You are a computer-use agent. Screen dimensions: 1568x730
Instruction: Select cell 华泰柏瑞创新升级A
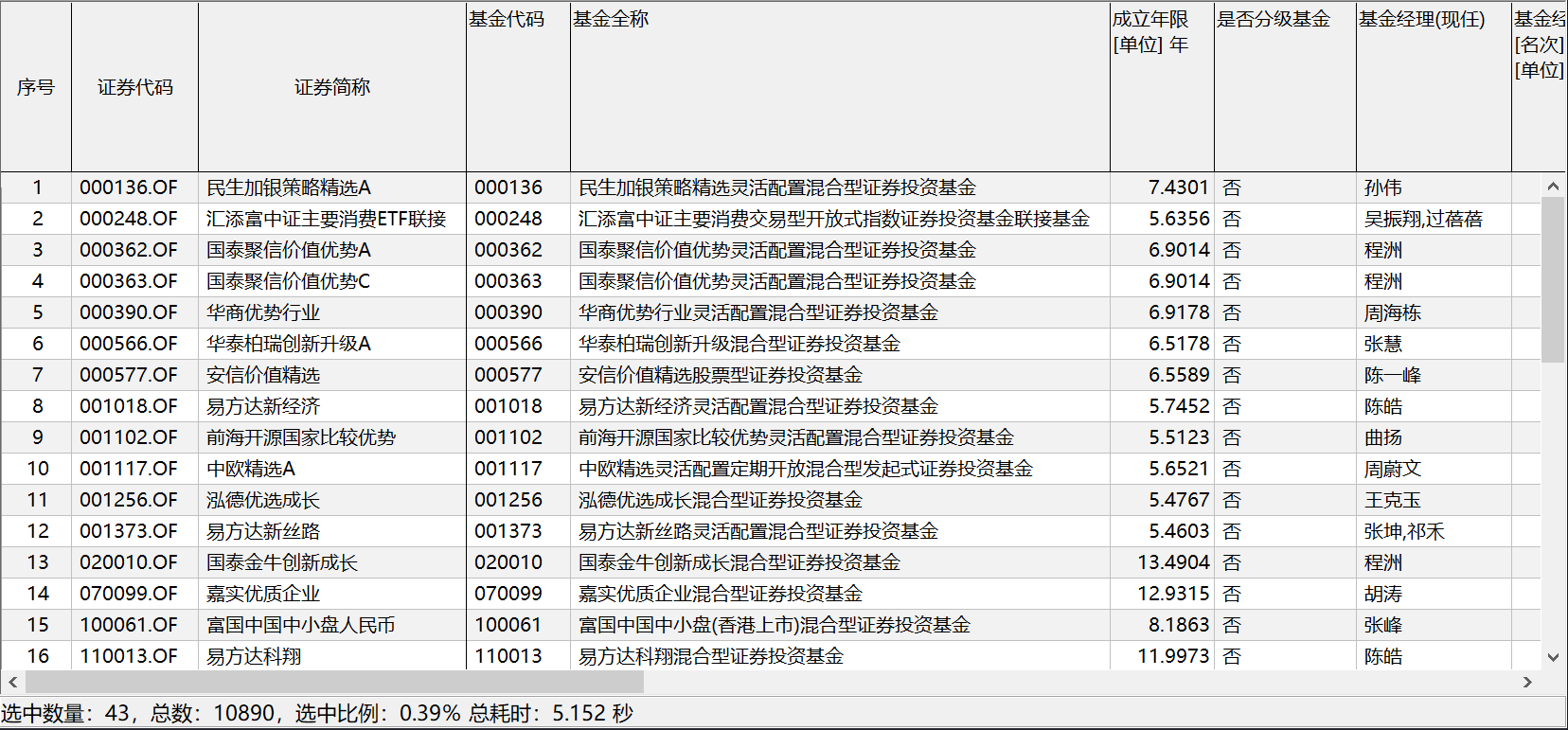(332, 344)
